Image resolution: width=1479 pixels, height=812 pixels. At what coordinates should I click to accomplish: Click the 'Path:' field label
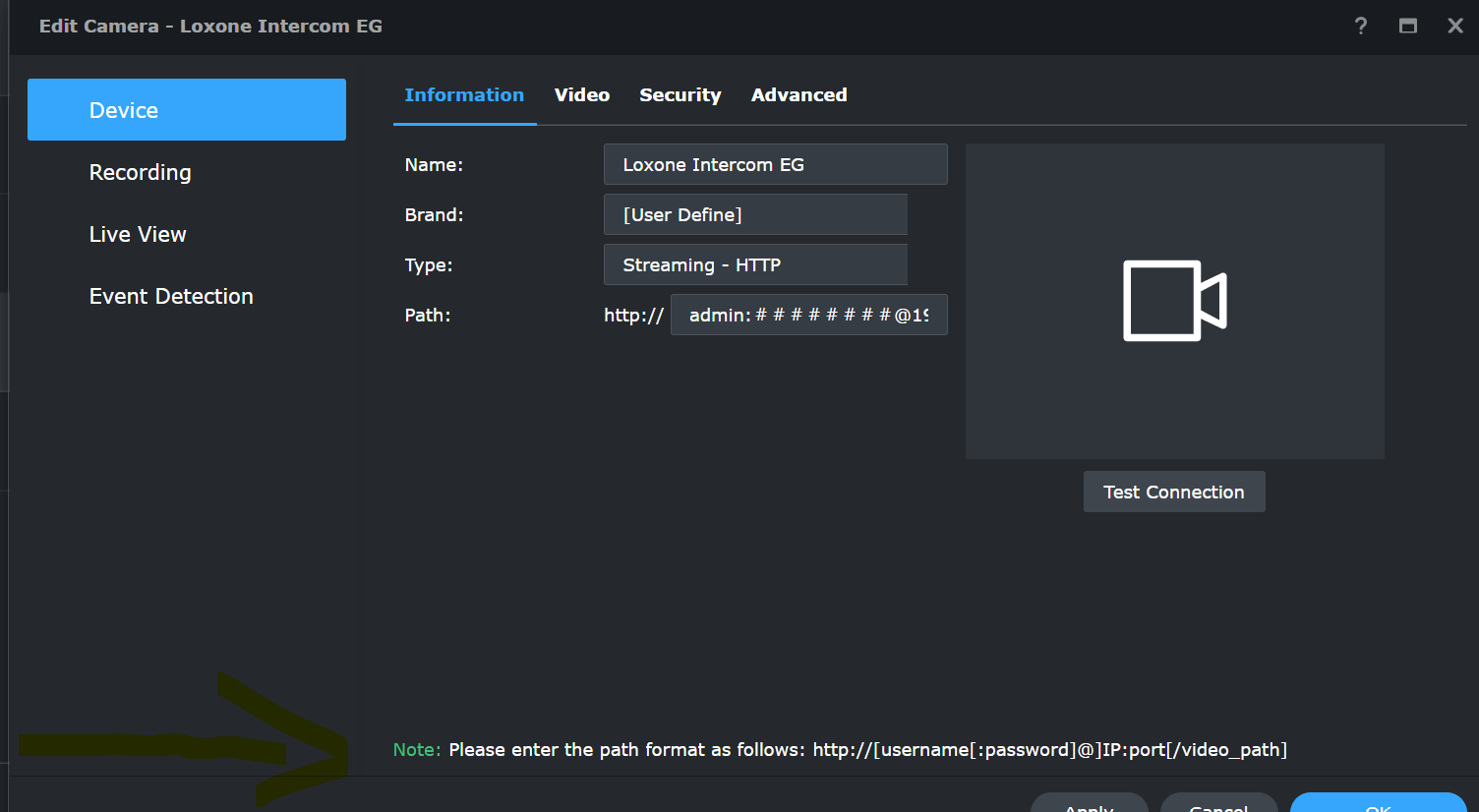pos(428,315)
